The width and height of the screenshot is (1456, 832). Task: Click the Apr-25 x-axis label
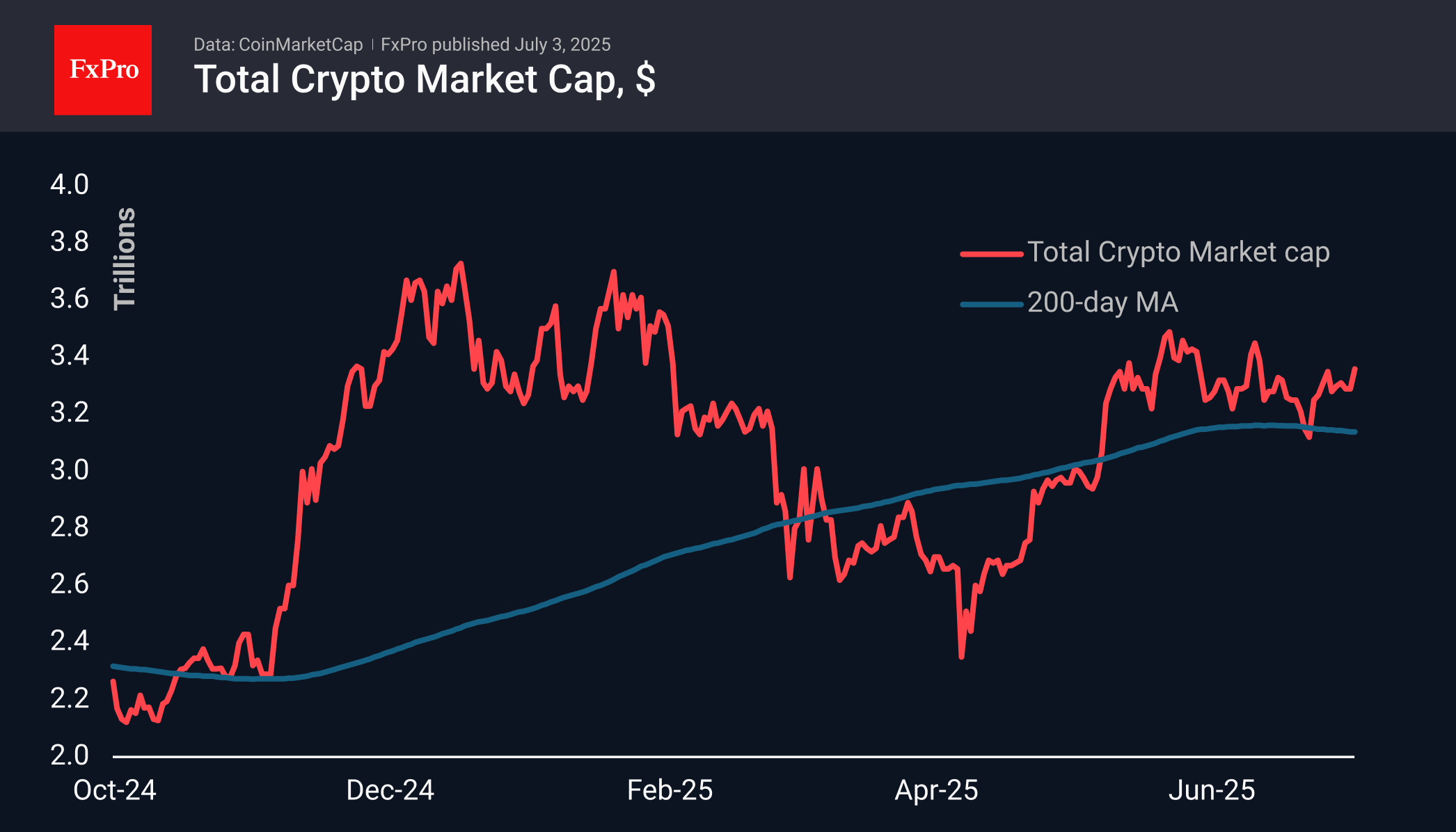[936, 790]
